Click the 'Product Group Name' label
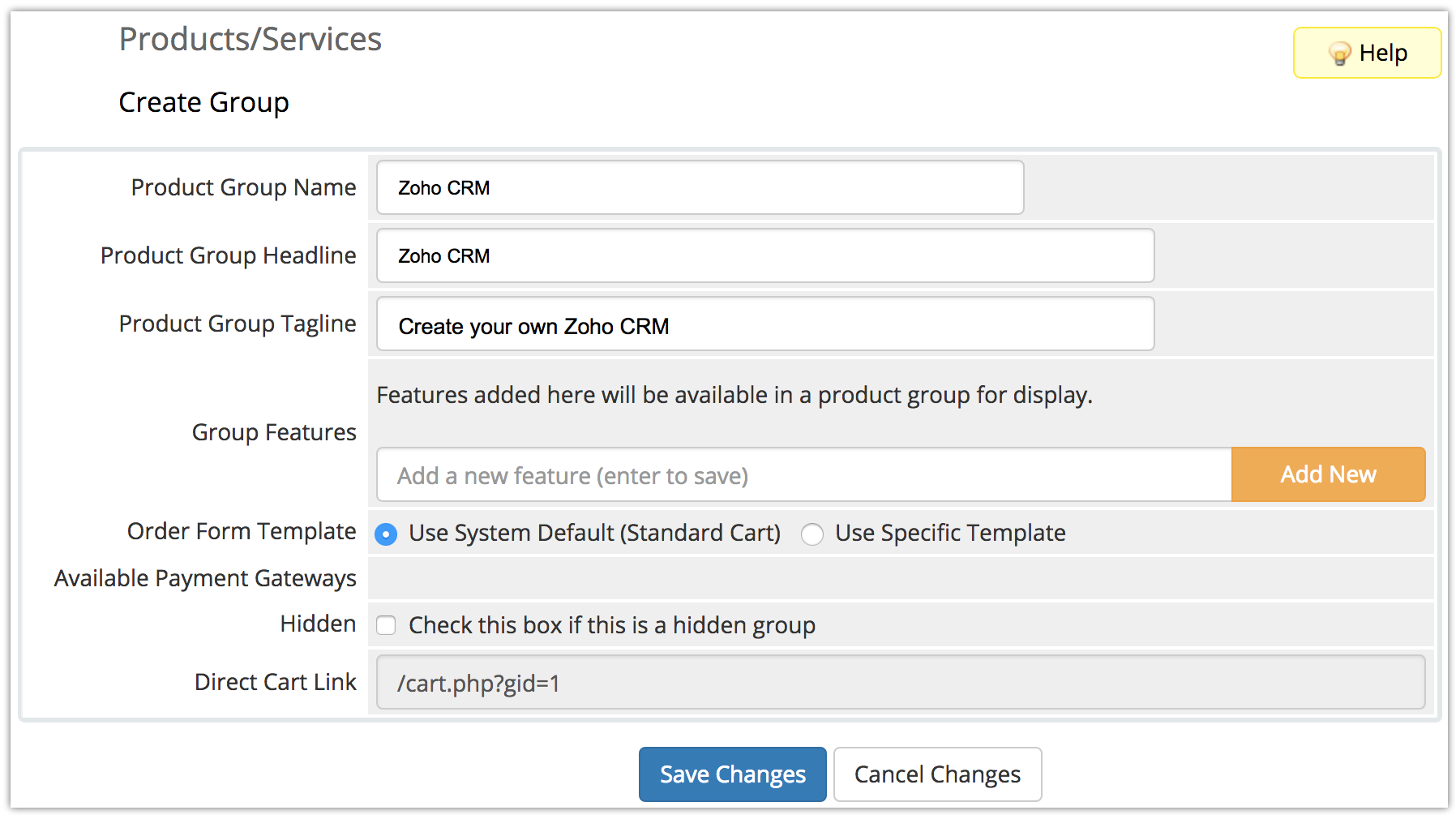 click(x=244, y=187)
